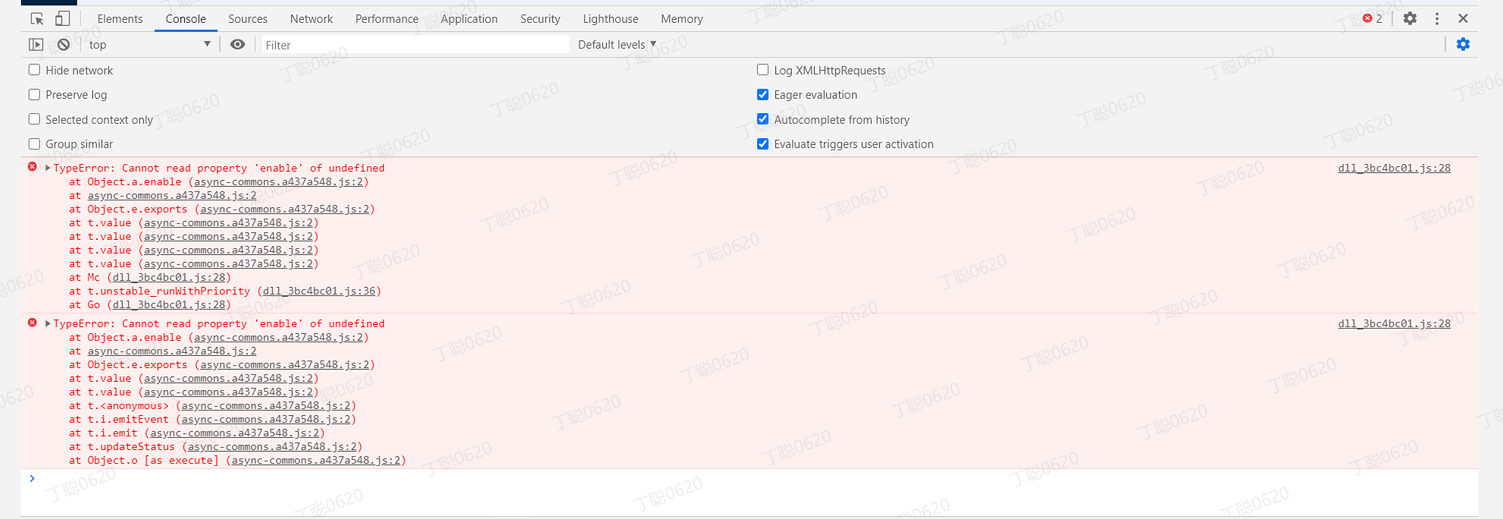Switch to the Memory tab
This screenshot has width=1503, height=519.
[682, 19]
